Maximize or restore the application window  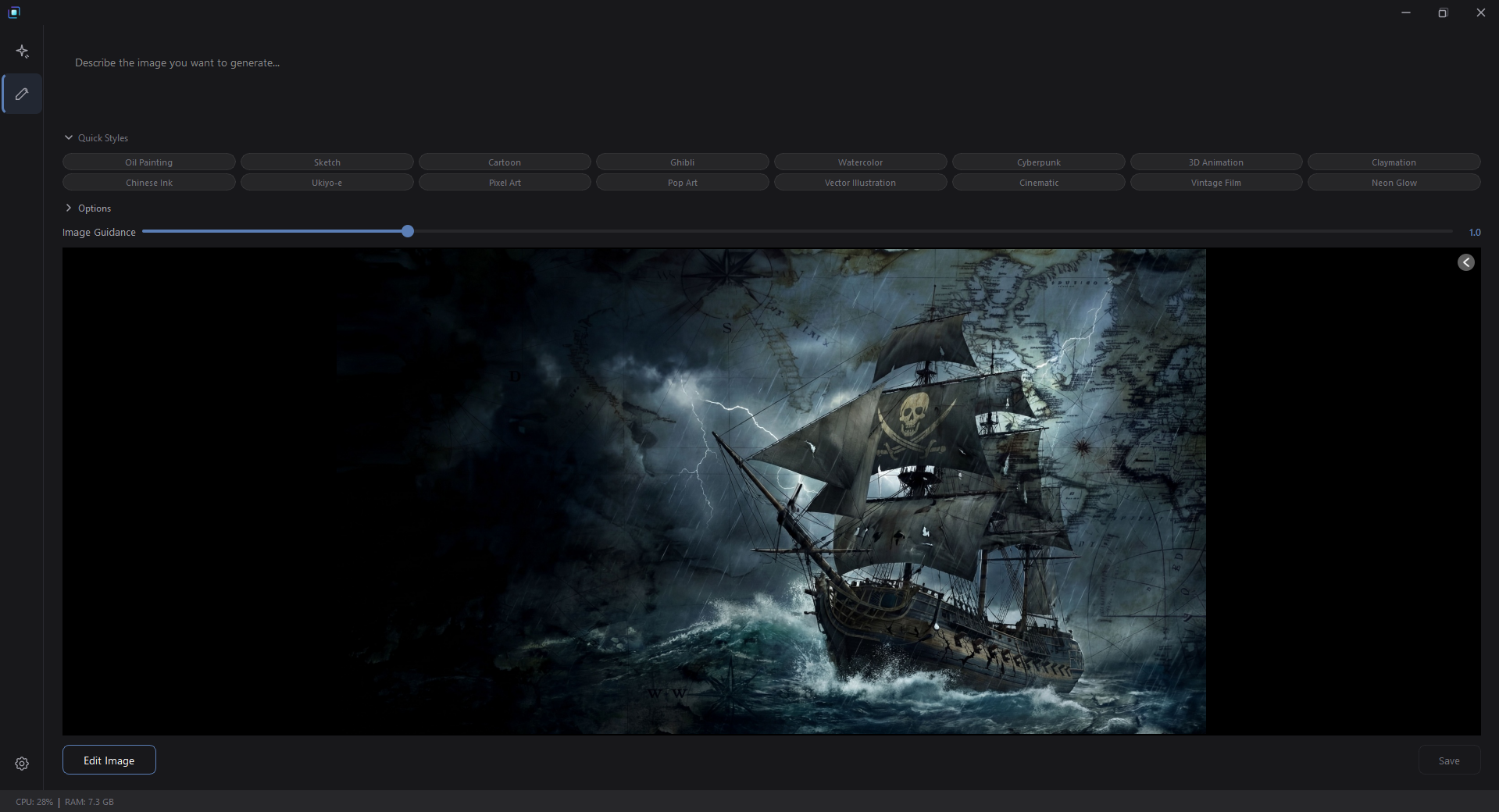pos(1443,12)
